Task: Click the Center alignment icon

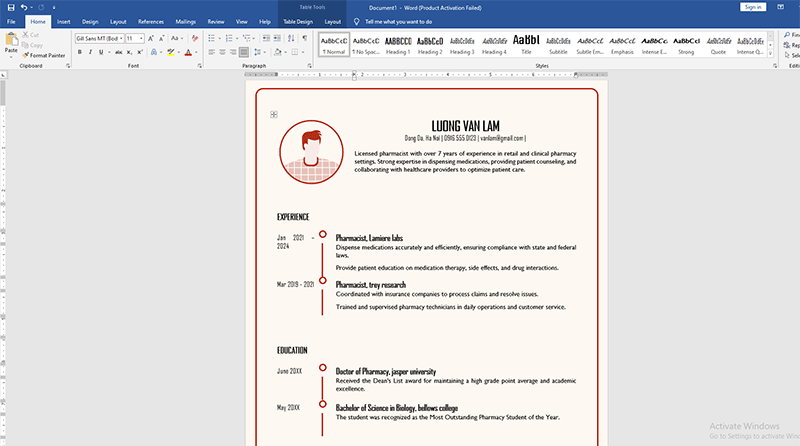Action: (222, 52)
